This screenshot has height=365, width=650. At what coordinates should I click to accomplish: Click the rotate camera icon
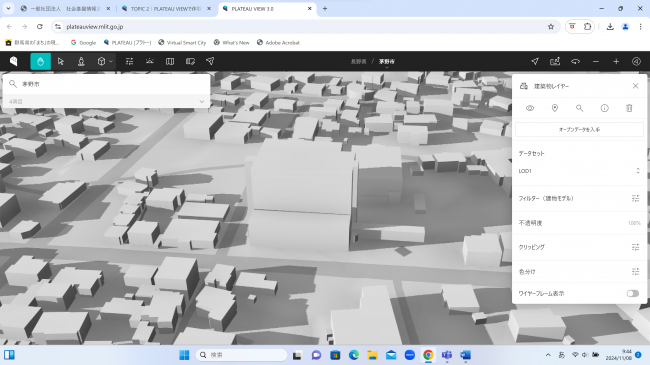coord(575,61)
